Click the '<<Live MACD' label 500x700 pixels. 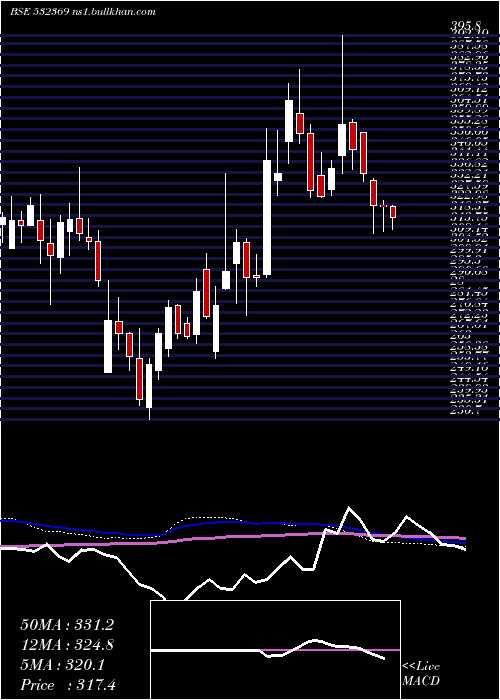click(x=421, y=674)
